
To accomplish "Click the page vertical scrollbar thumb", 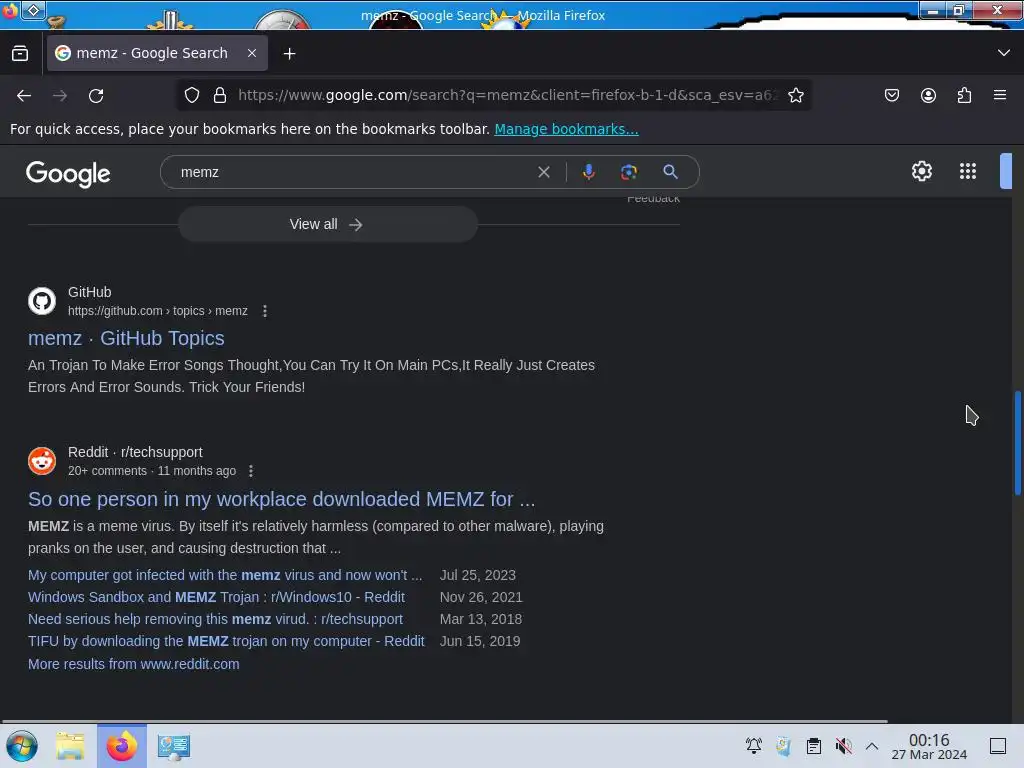I will [x=1017, y=443].
